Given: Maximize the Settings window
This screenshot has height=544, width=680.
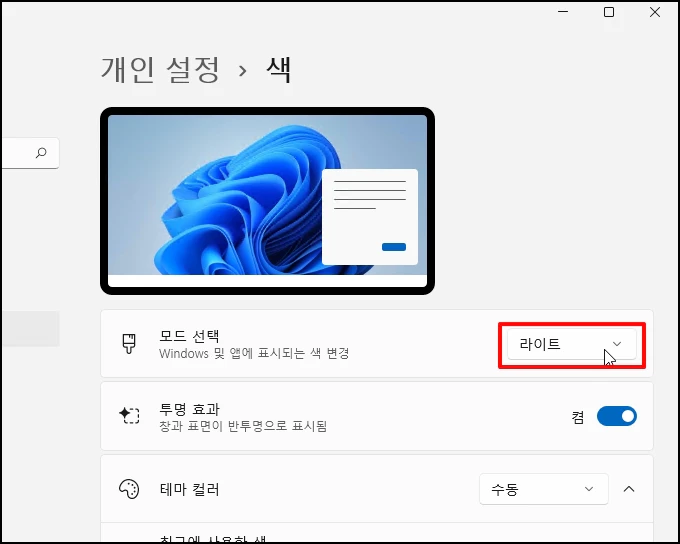Looking at the screenshot, I should (x=609, y=12).
